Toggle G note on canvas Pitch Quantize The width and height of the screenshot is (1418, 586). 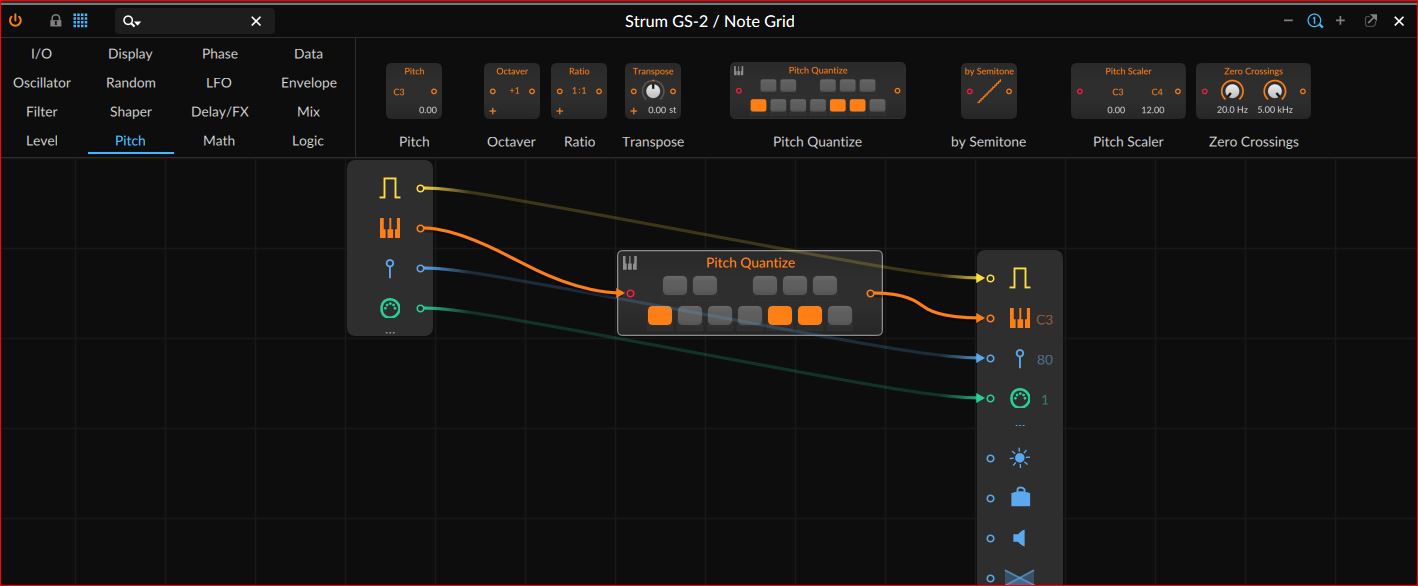(780, 316)
